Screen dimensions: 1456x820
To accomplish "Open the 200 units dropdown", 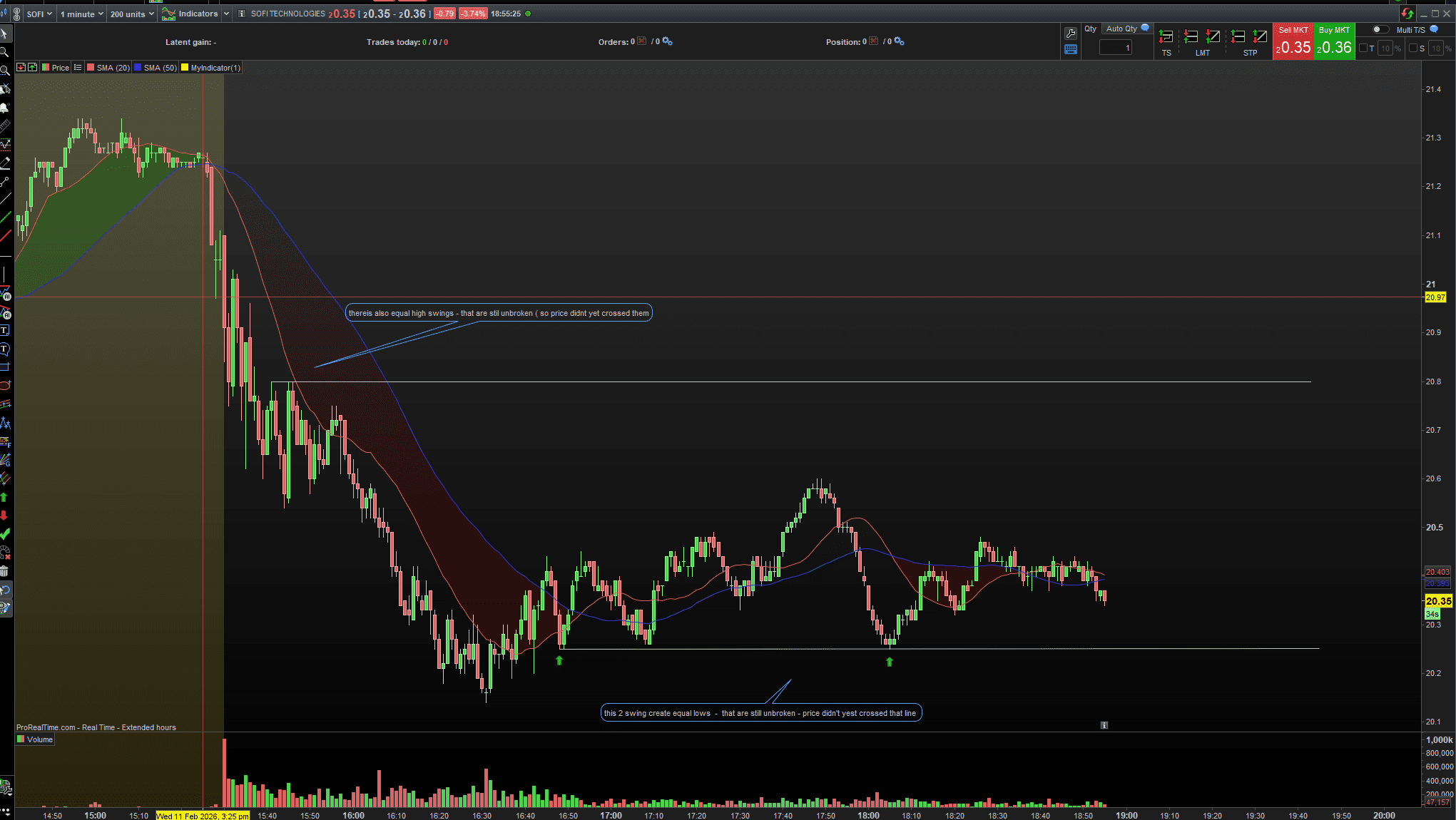I will (132, 14).
